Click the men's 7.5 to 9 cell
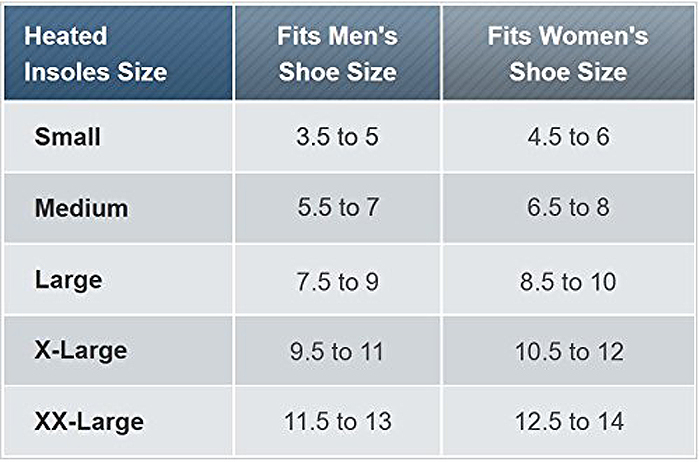700x462 pixels. coord(338,280)
